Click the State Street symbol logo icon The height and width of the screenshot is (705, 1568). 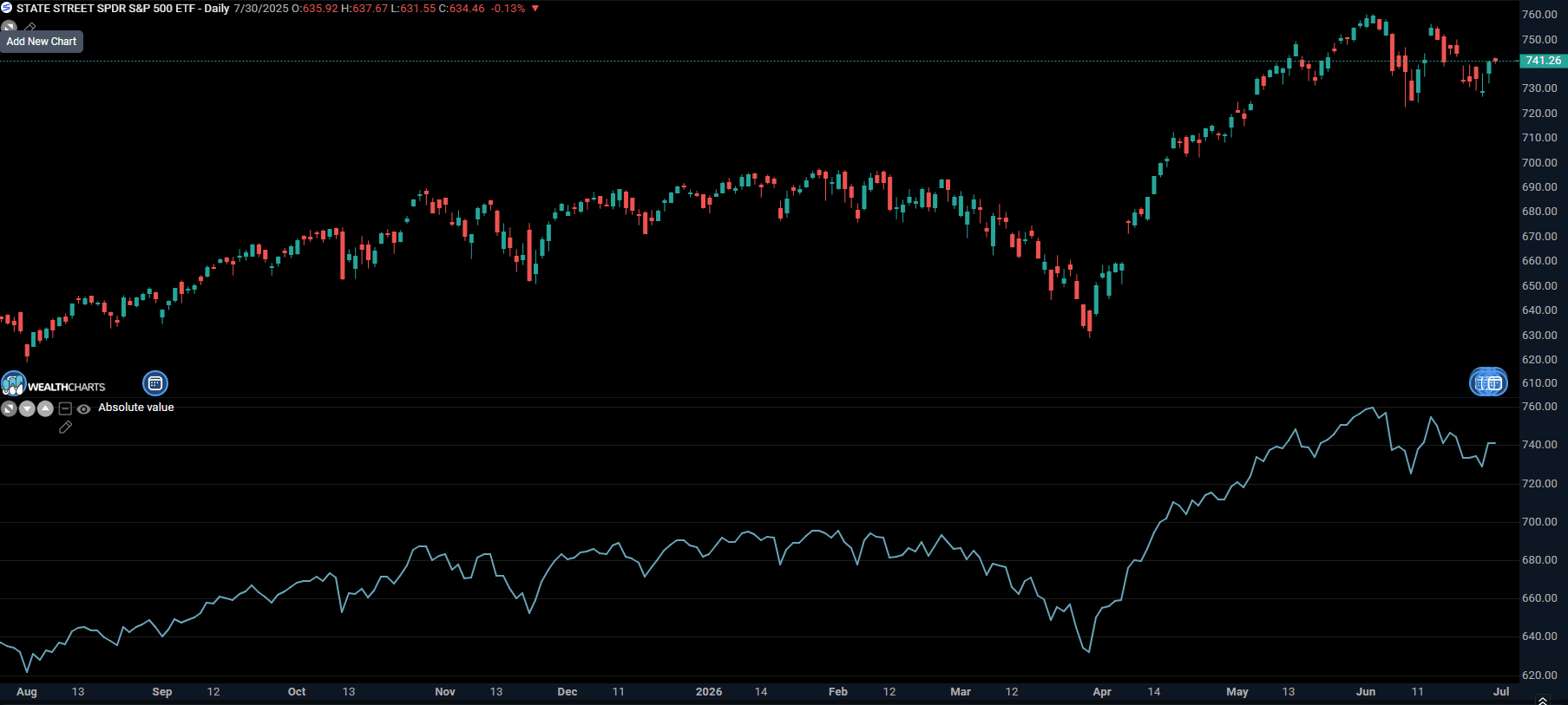pyautogui.click(x=7, y=8)
